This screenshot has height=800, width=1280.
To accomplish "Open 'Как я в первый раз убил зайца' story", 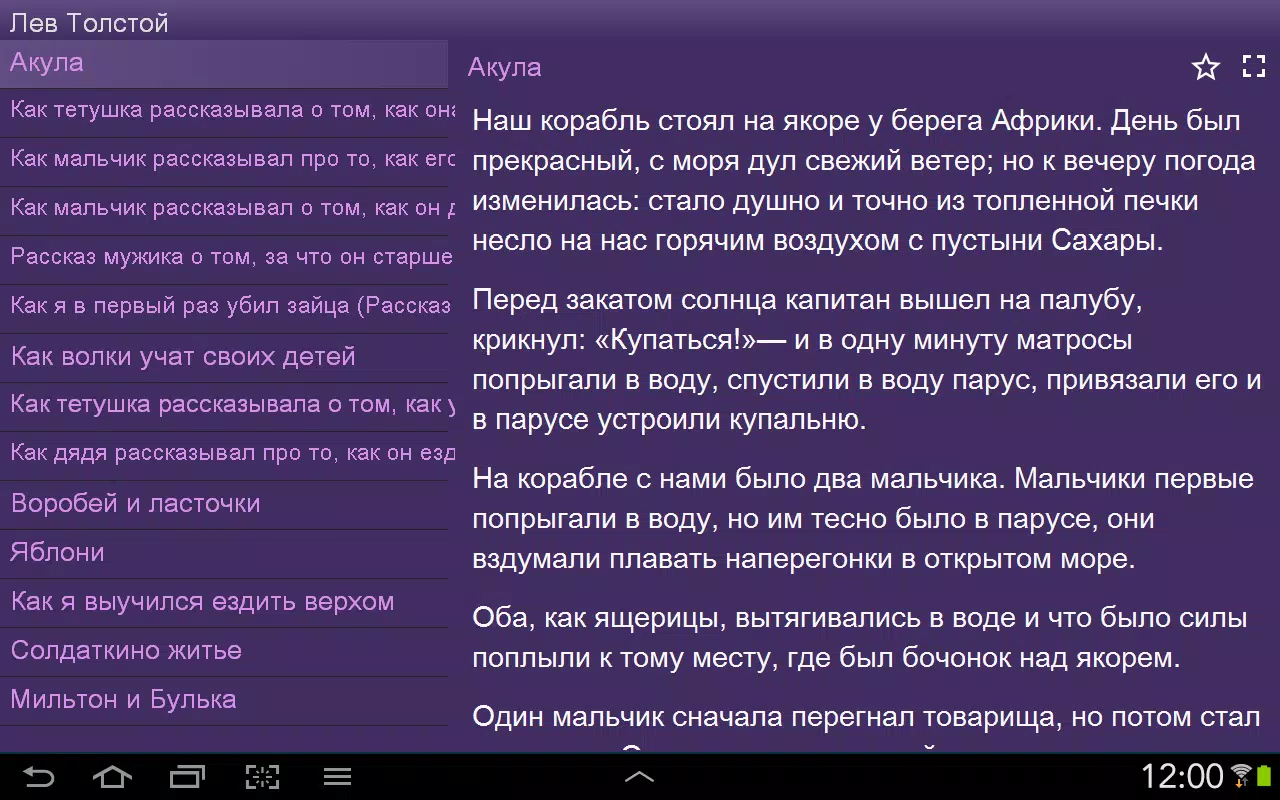I will pos(224,308).
